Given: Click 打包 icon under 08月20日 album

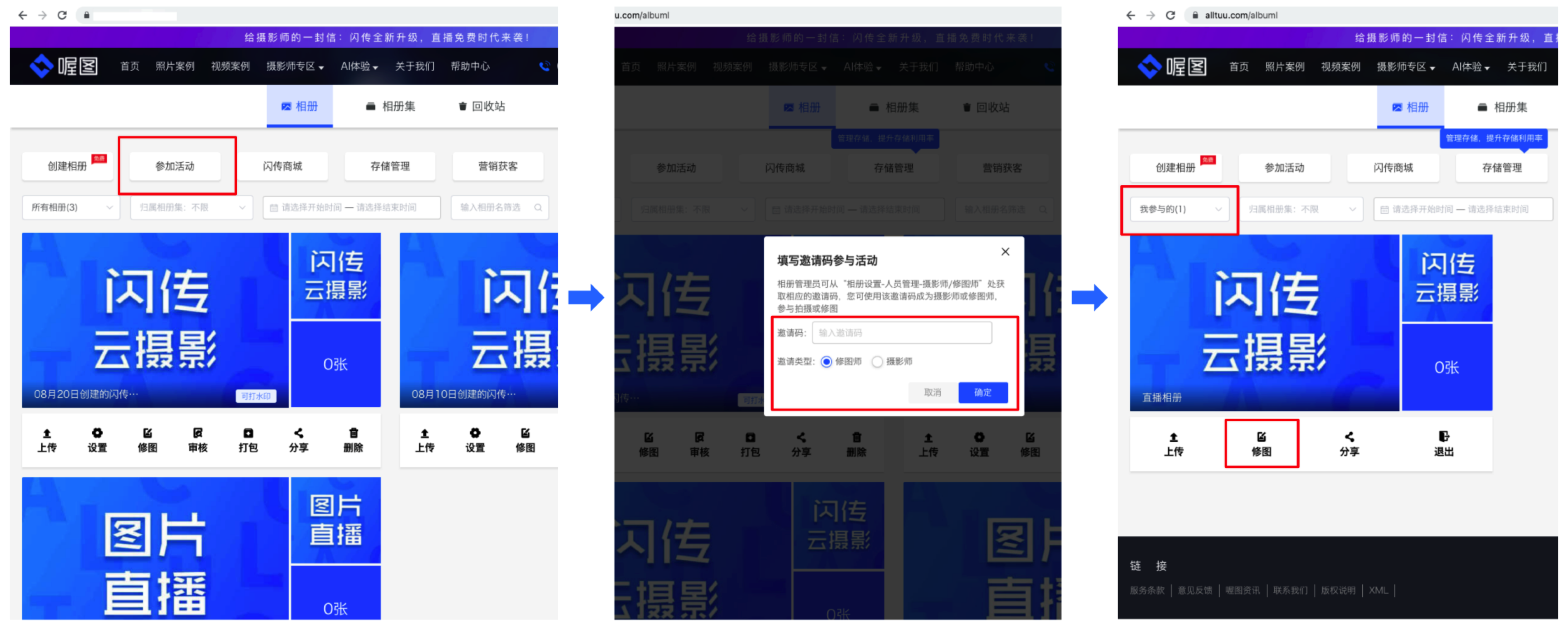Looking at the screenshot, I should [248, 433].
